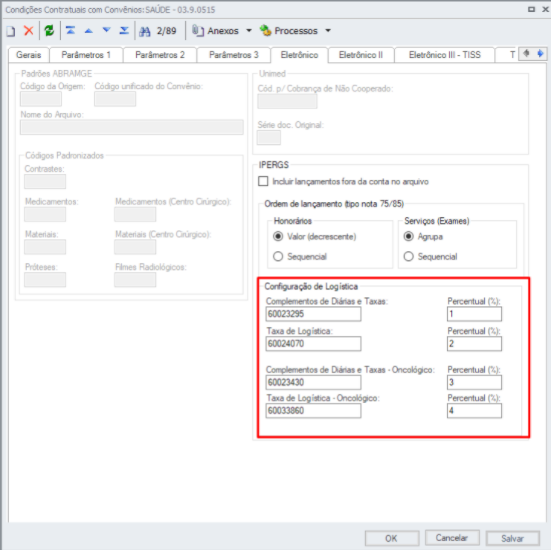Click Taxa de Logística Oncológico field 60033860

point(313,410)
